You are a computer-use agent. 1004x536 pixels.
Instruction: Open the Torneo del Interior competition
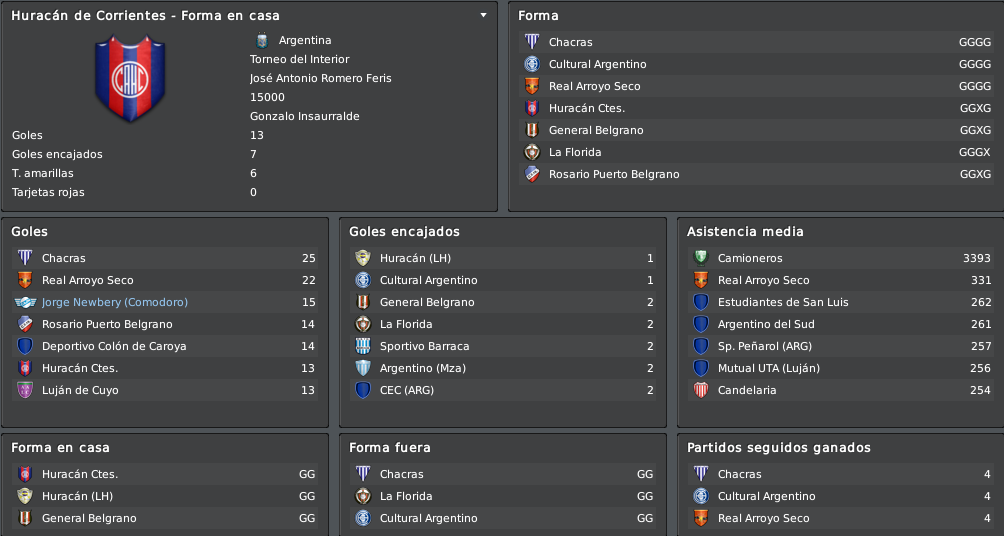pos(300,59)
